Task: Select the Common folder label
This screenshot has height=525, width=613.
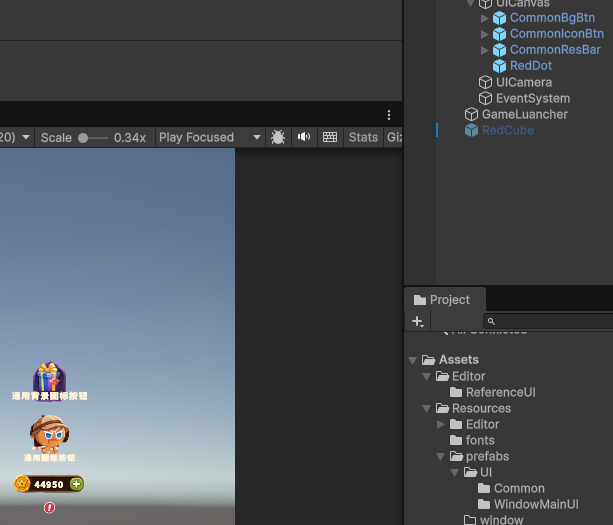Action: click(x=519, y=488)
